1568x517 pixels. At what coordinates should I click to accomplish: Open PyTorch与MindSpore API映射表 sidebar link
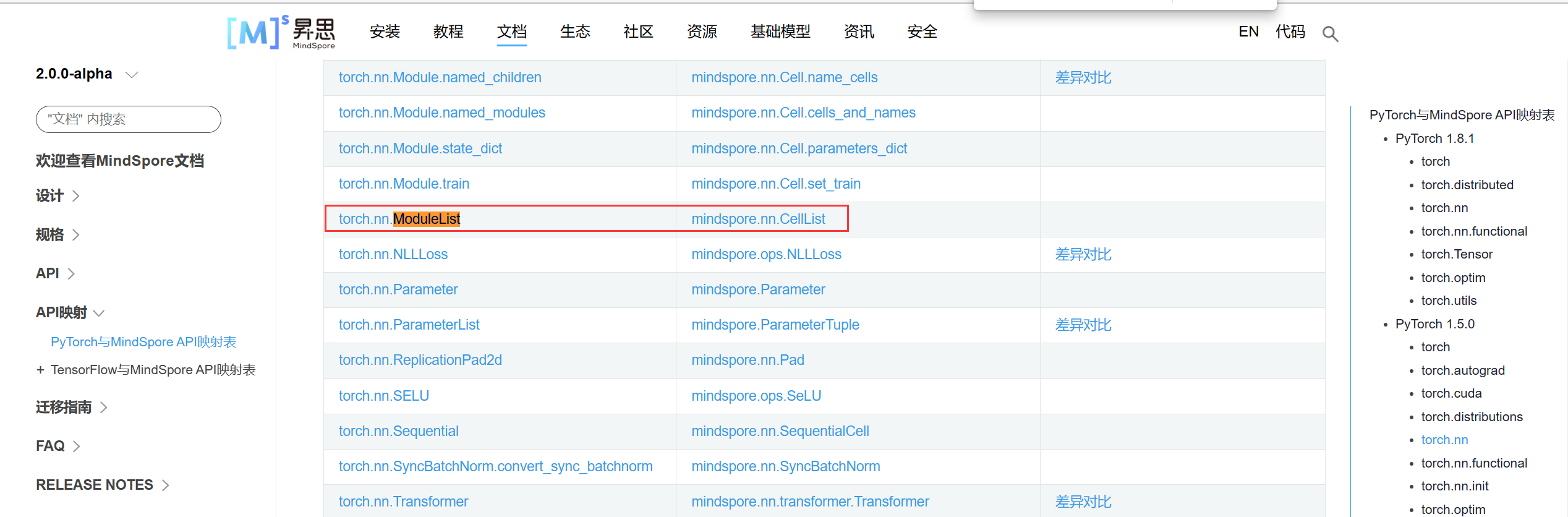[143, 342]
